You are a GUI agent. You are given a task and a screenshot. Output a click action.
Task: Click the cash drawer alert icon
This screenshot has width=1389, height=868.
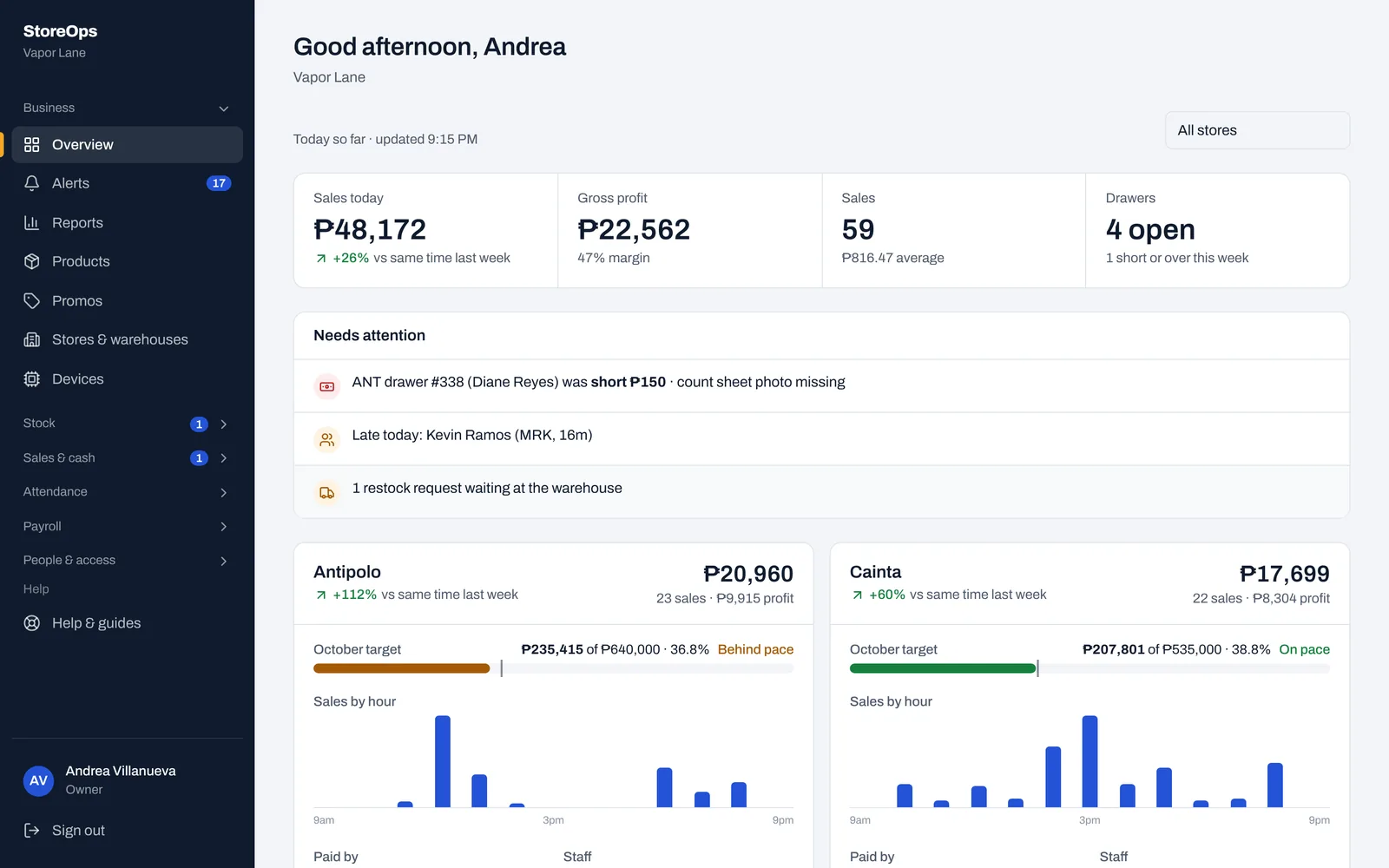click(x=327, y=386)
